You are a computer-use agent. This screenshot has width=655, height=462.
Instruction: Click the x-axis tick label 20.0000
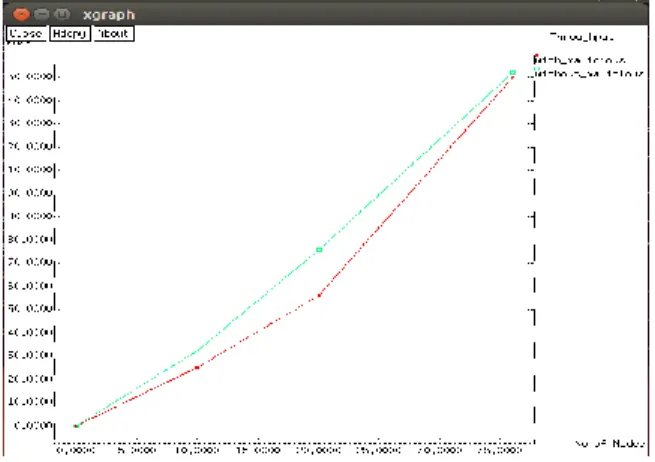[319, 450]
